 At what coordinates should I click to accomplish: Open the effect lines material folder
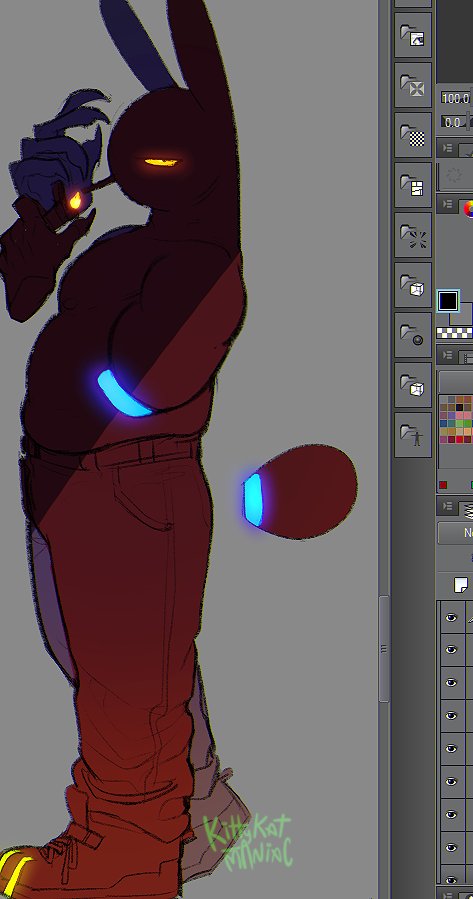[413, 235]
